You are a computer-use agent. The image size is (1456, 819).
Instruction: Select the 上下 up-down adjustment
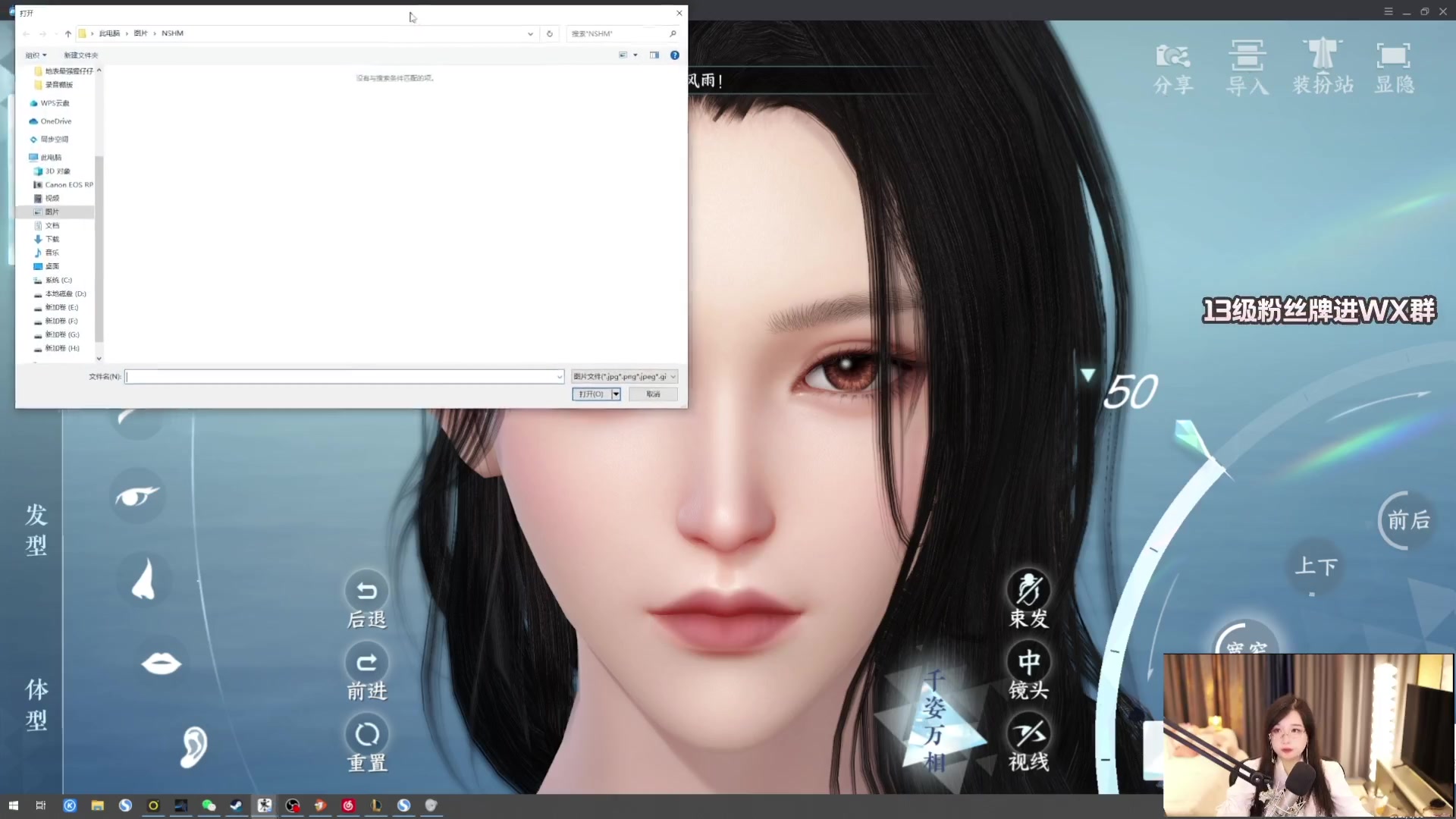[1316, 566]
